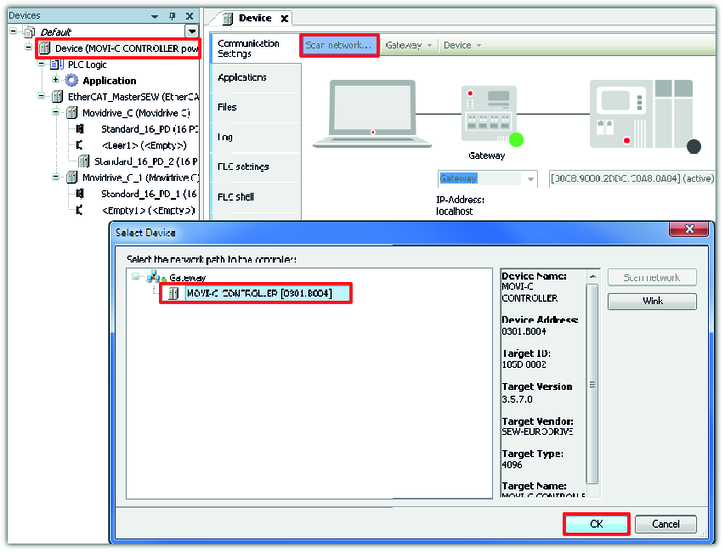Click the Gateway device icon with green dot

pyautogui.click(x=487, y=117)
